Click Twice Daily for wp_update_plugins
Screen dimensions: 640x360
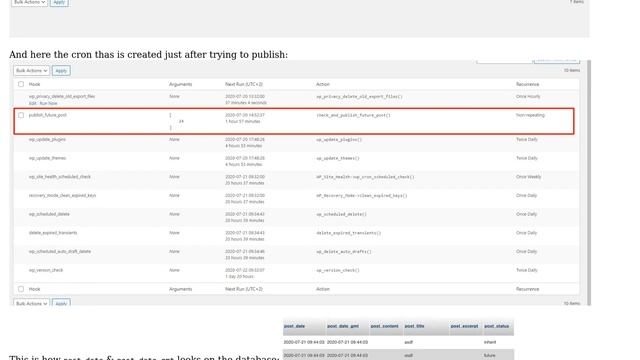point(527,139)
